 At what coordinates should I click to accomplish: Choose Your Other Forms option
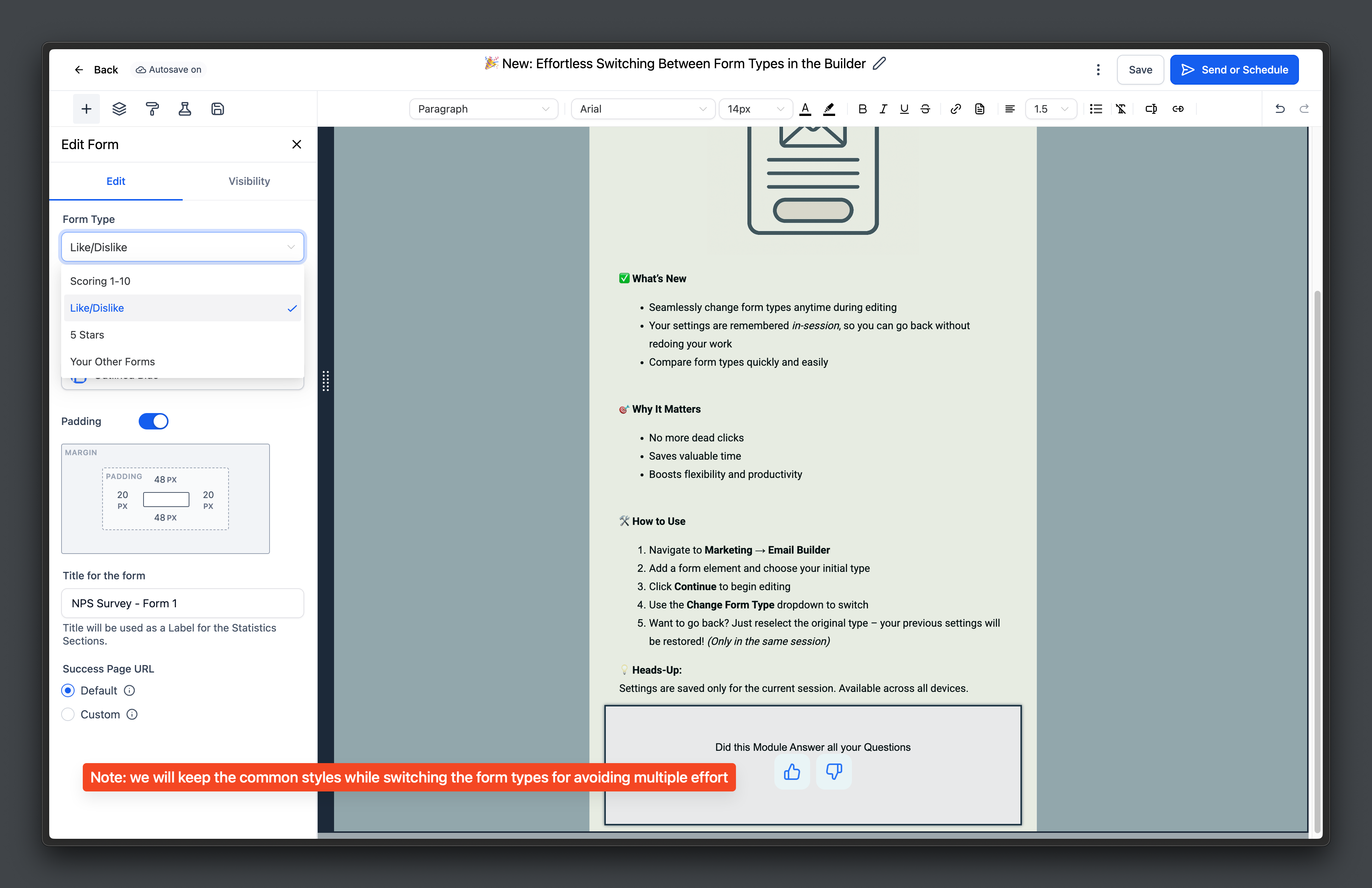182,362
